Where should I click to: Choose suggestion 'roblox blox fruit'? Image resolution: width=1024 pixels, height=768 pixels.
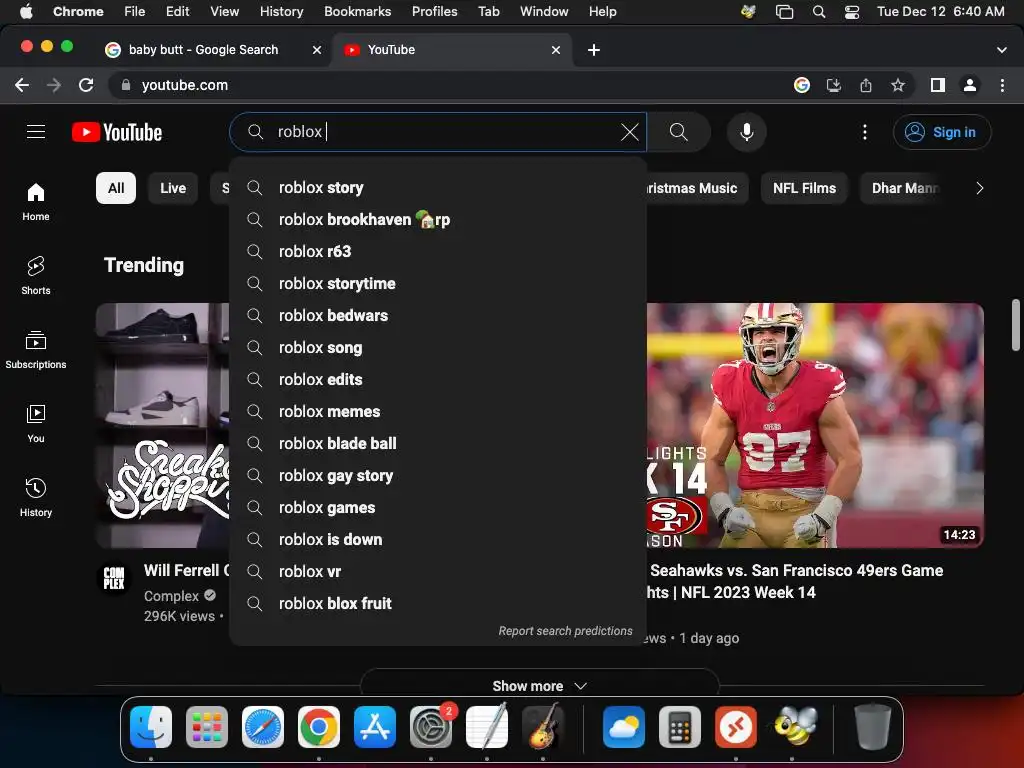point(438,603)
